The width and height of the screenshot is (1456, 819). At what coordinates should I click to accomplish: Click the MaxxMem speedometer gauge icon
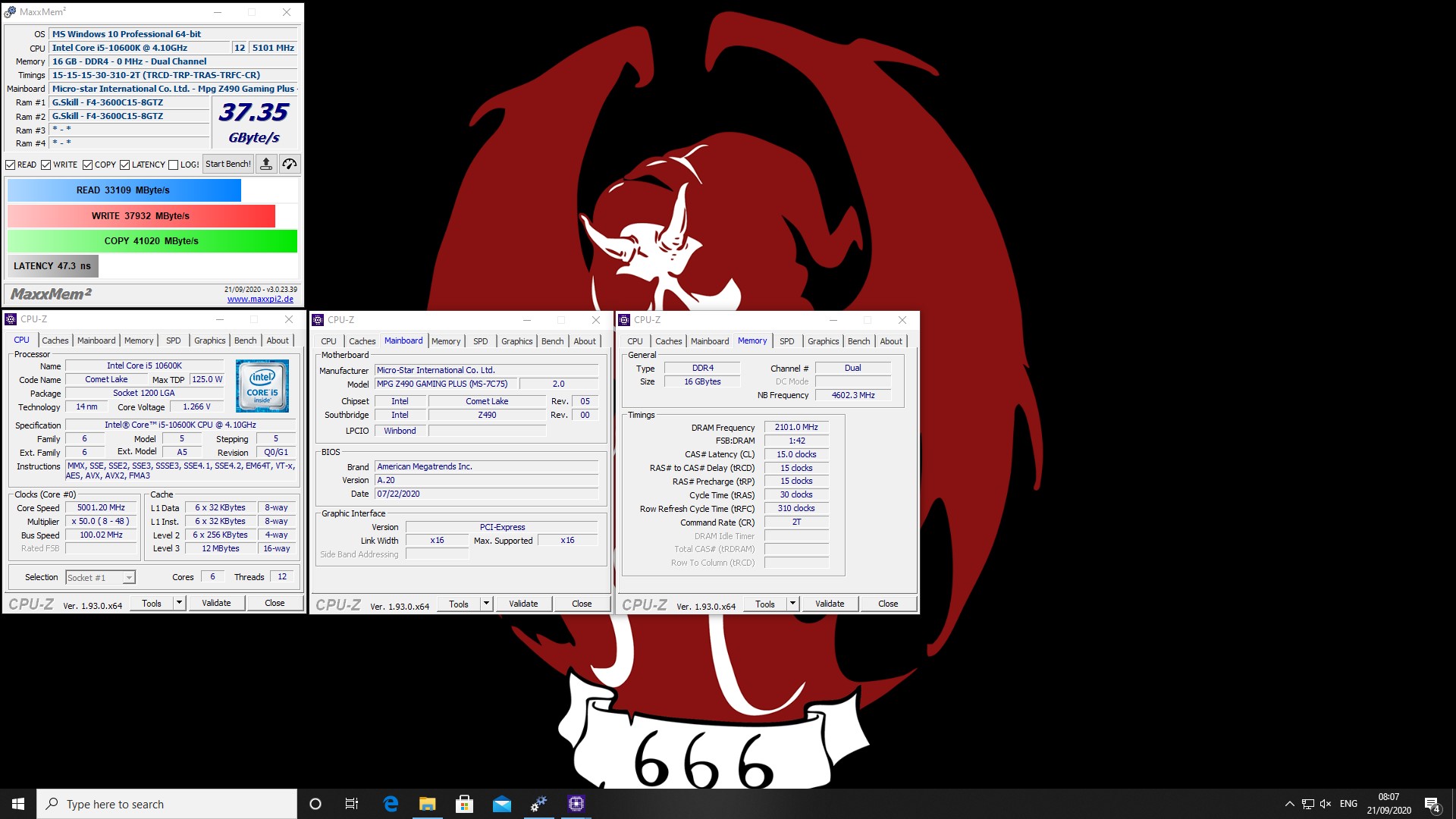[290, 164]
